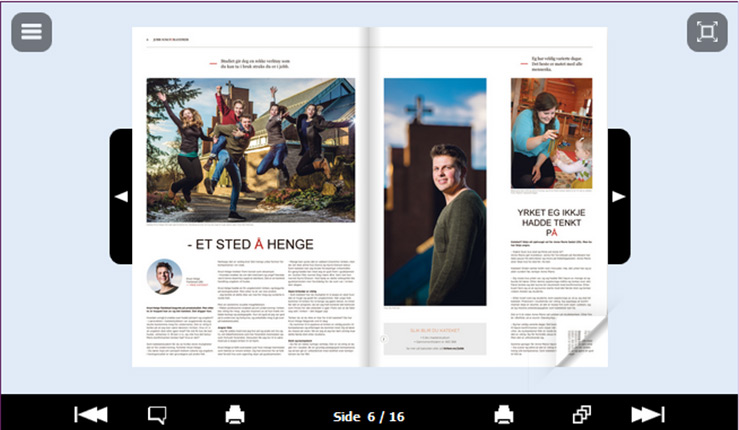Jump to the last page

647,415
